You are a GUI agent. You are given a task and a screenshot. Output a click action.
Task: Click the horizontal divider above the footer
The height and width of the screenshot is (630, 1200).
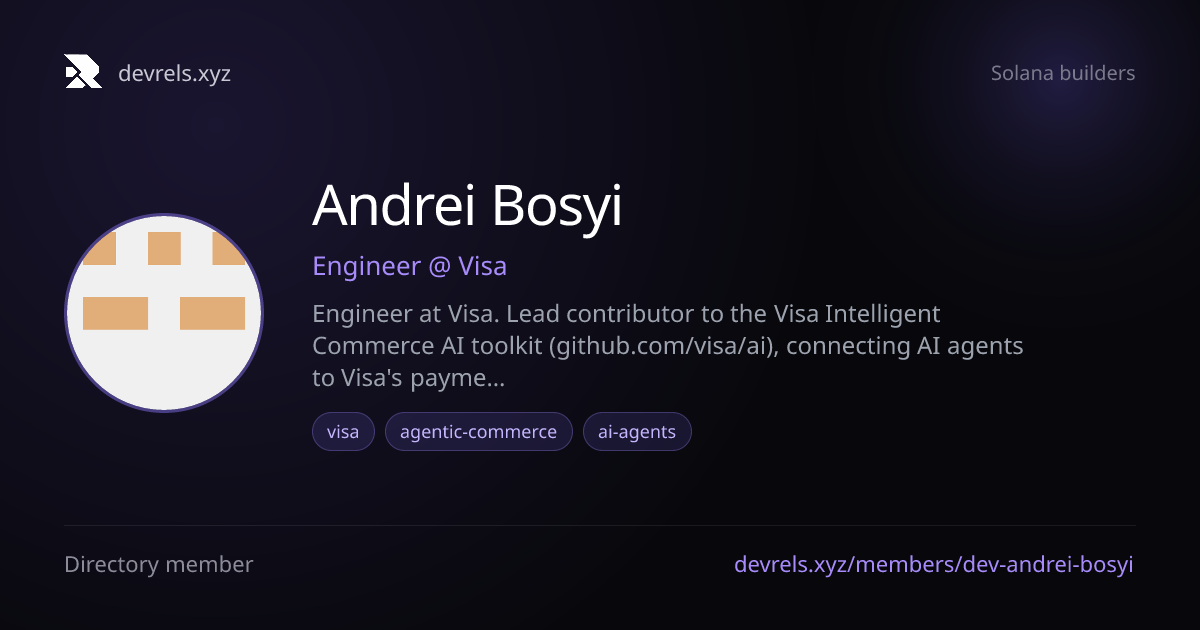(600, 526)
